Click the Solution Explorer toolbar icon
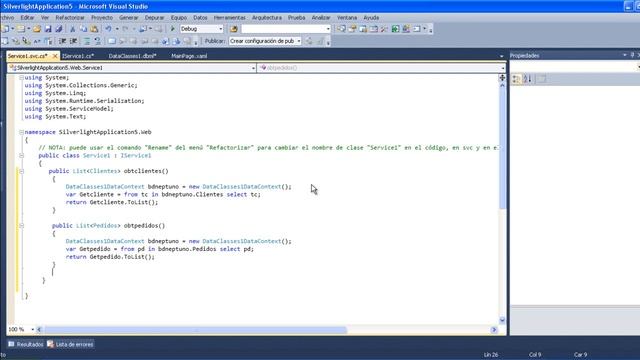This screenshot has width=640, height=360. (x=341, y=29)
